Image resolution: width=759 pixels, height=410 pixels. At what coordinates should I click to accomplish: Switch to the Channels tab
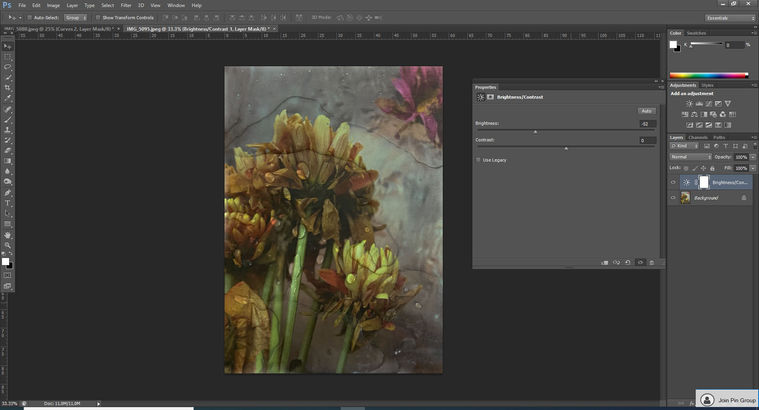(x=698, y=137)
